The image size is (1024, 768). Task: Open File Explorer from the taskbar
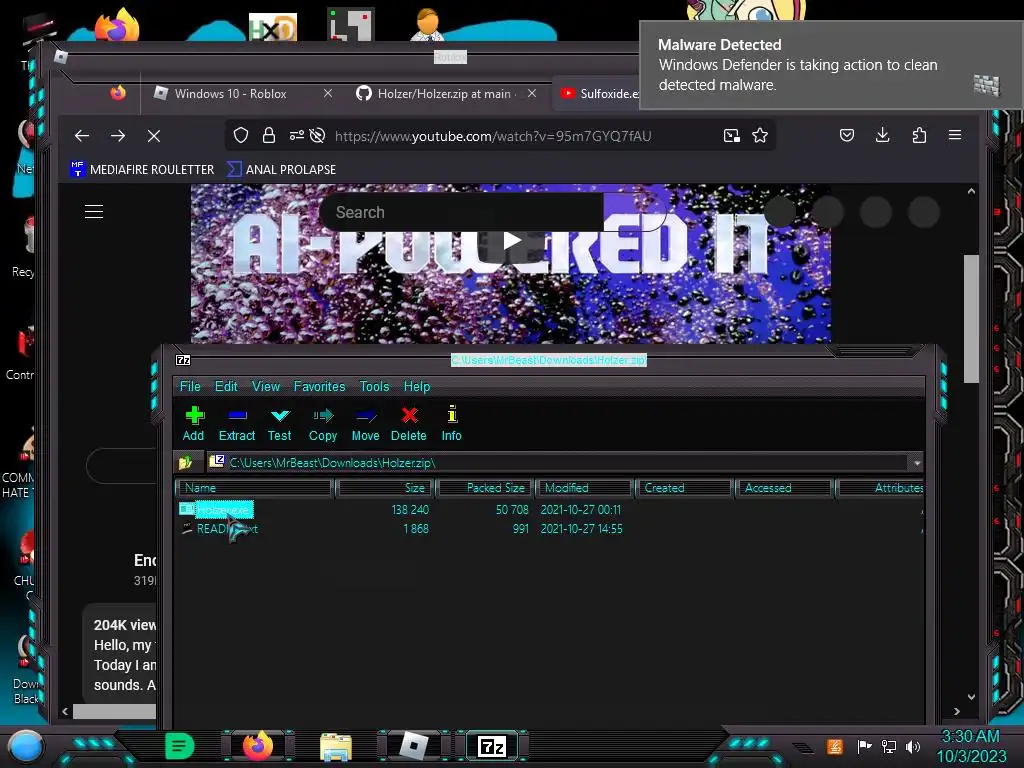(x=336, y=746)
